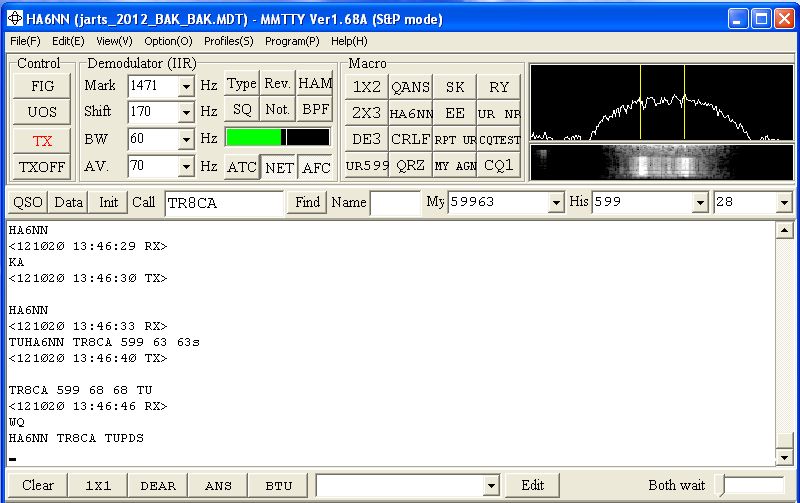The image size is (800, 503).
Task: Open the Profiles(S) menu
Action: pos(229,41)
